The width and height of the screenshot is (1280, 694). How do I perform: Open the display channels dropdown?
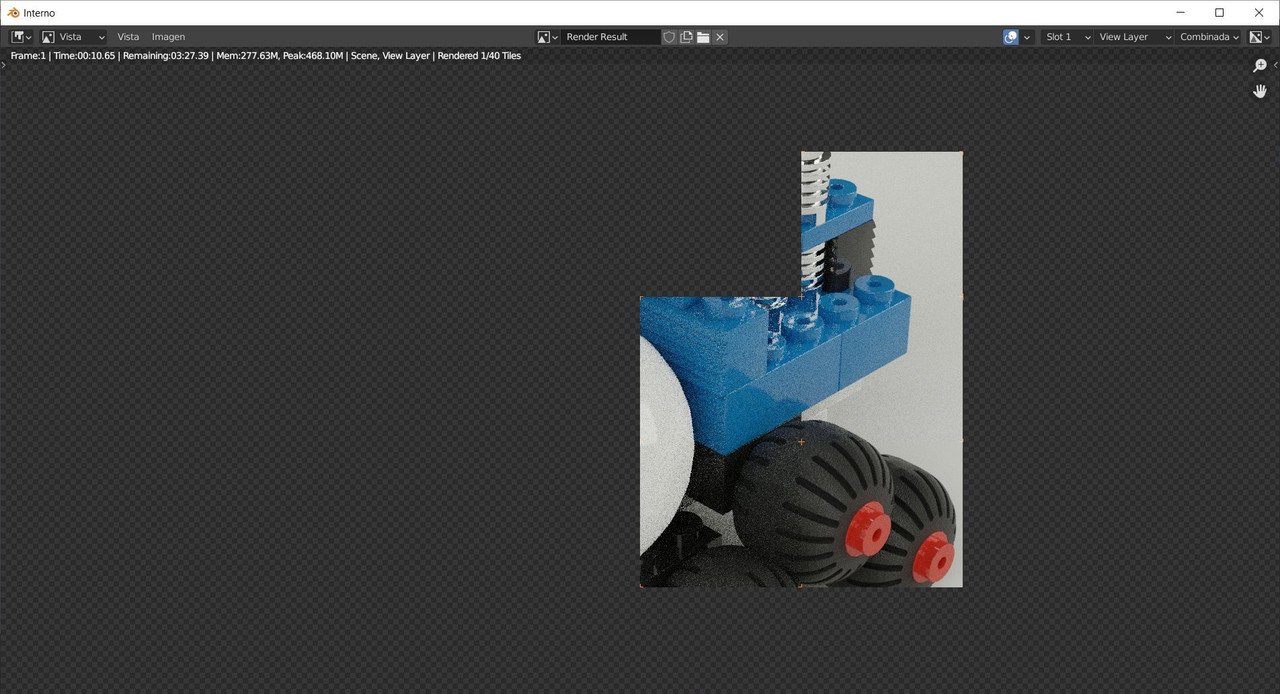(x=1259, y=37)
